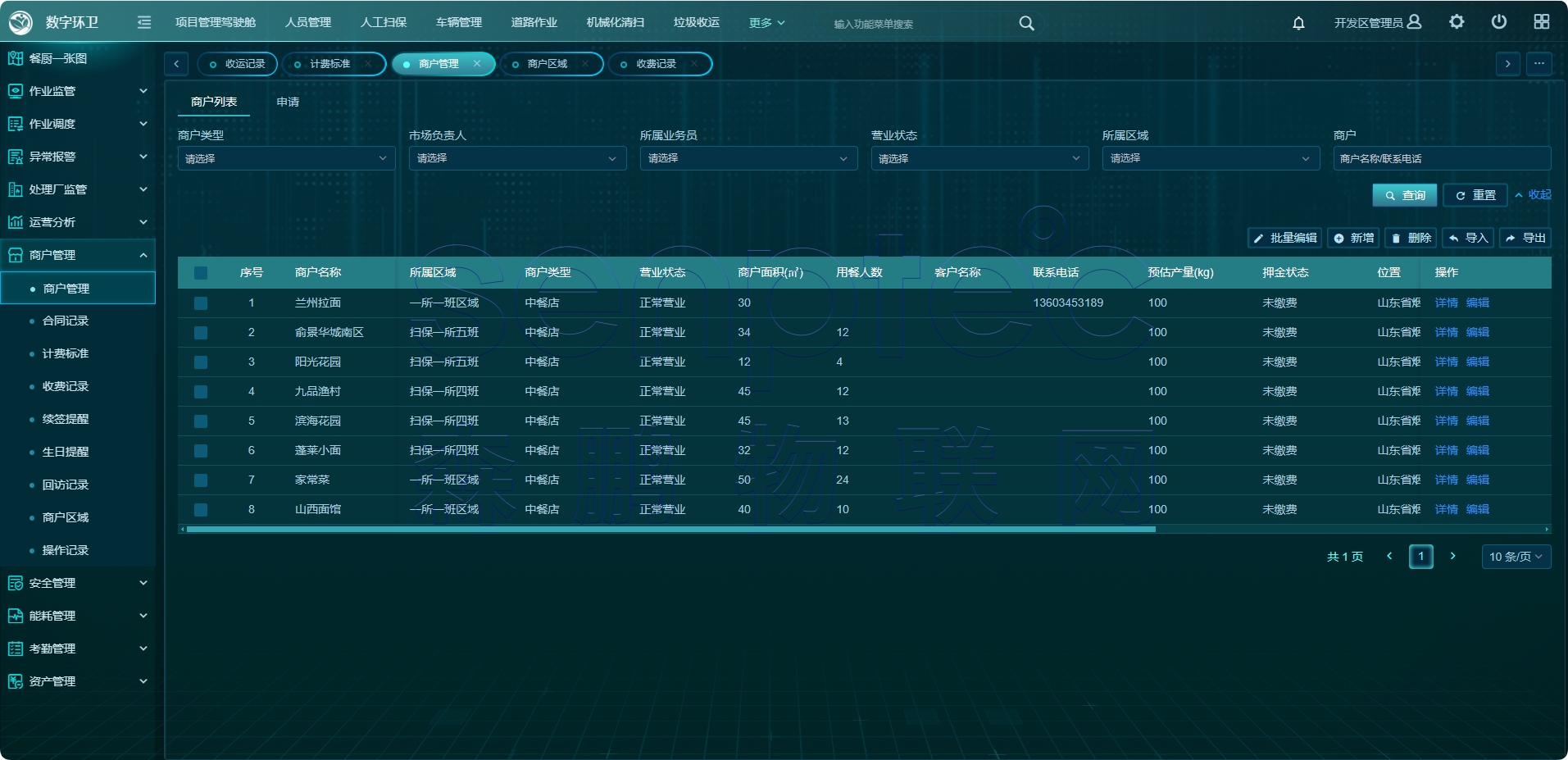This screenshot has height=760, width=1568.
Task: Click the 商户名称/联系电话 input field
Action: click(x=1441, y=158)
